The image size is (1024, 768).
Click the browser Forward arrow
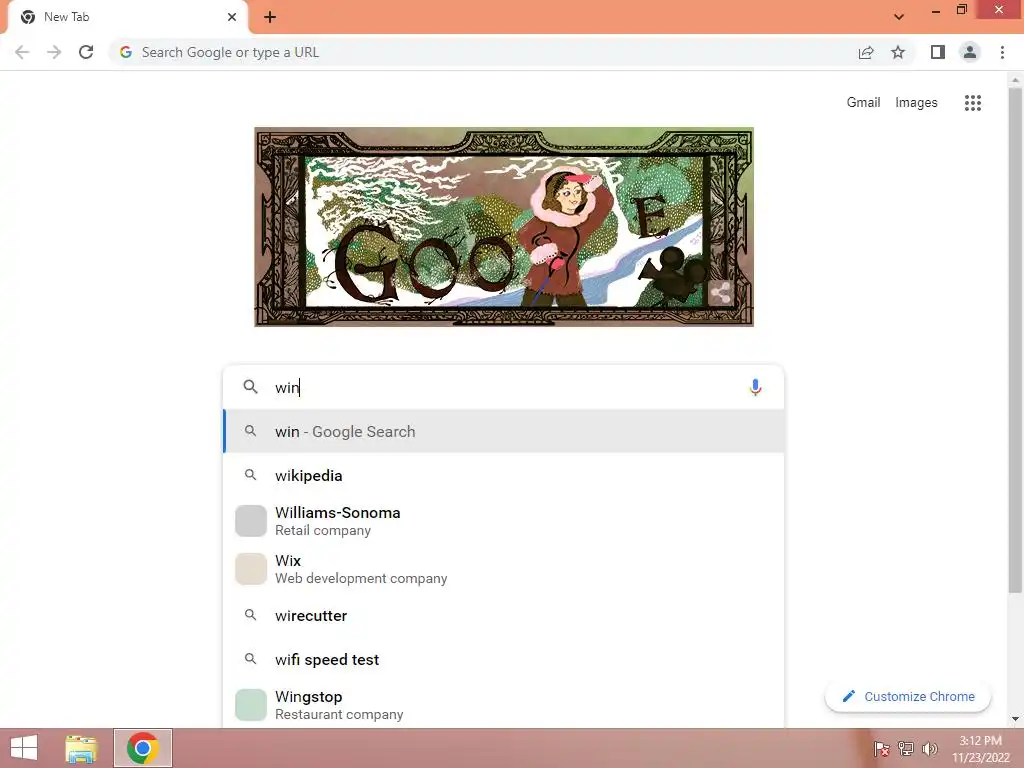tap(54, 52)
